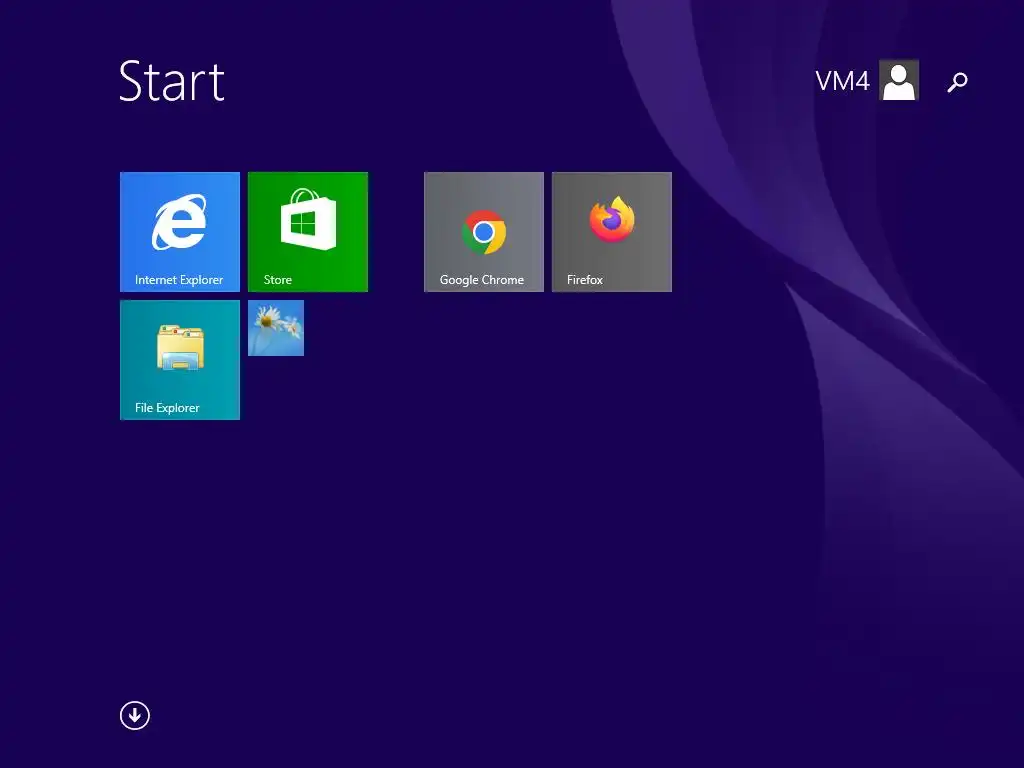Open the Internet Explorer tile
Viewport: 1024px width, 768px height.
pos(180,232)
